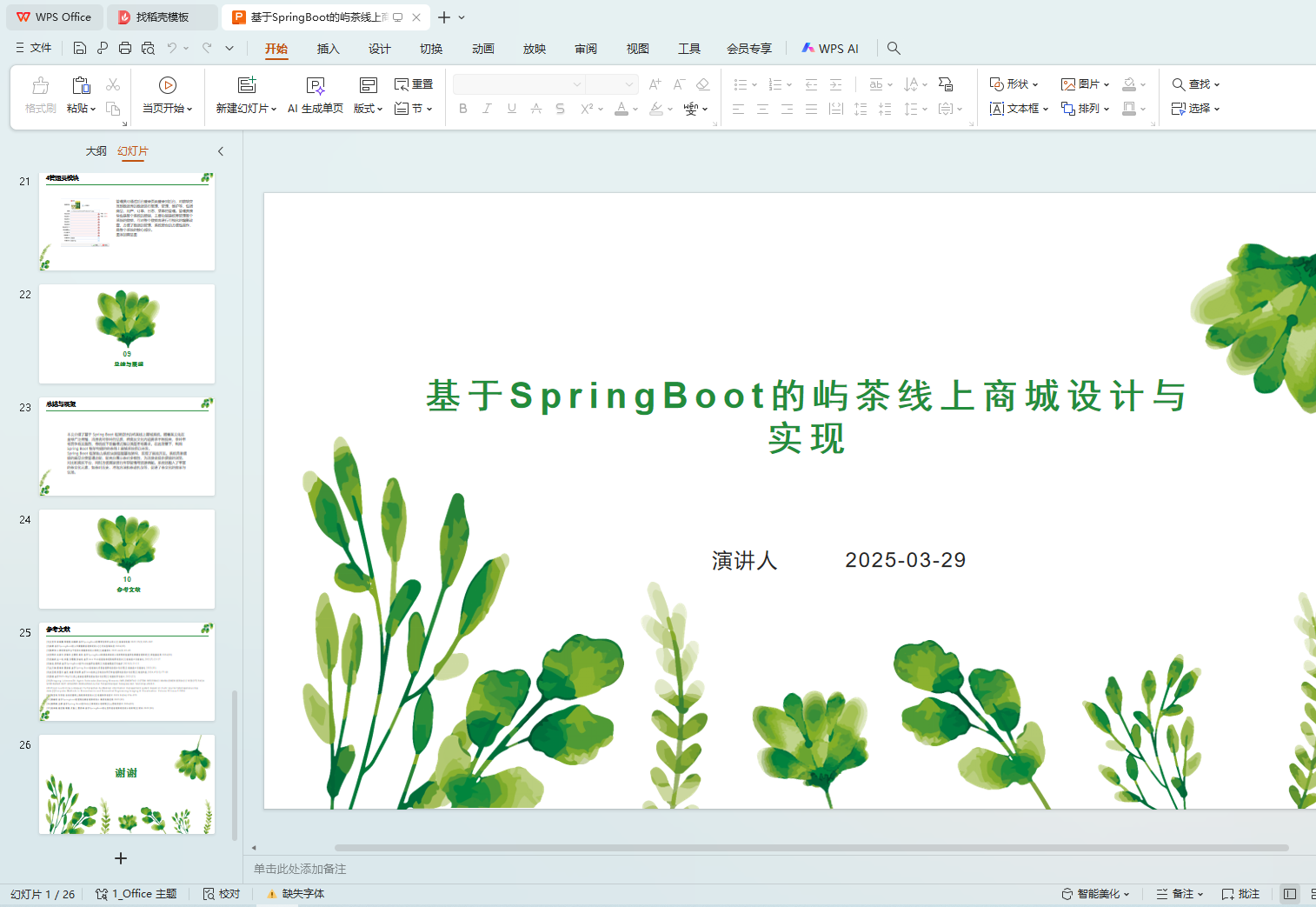This screenshot has width=1316, height=907.
Task: Click the Format Painter (格式刷) icon
Action: point(41,85)
